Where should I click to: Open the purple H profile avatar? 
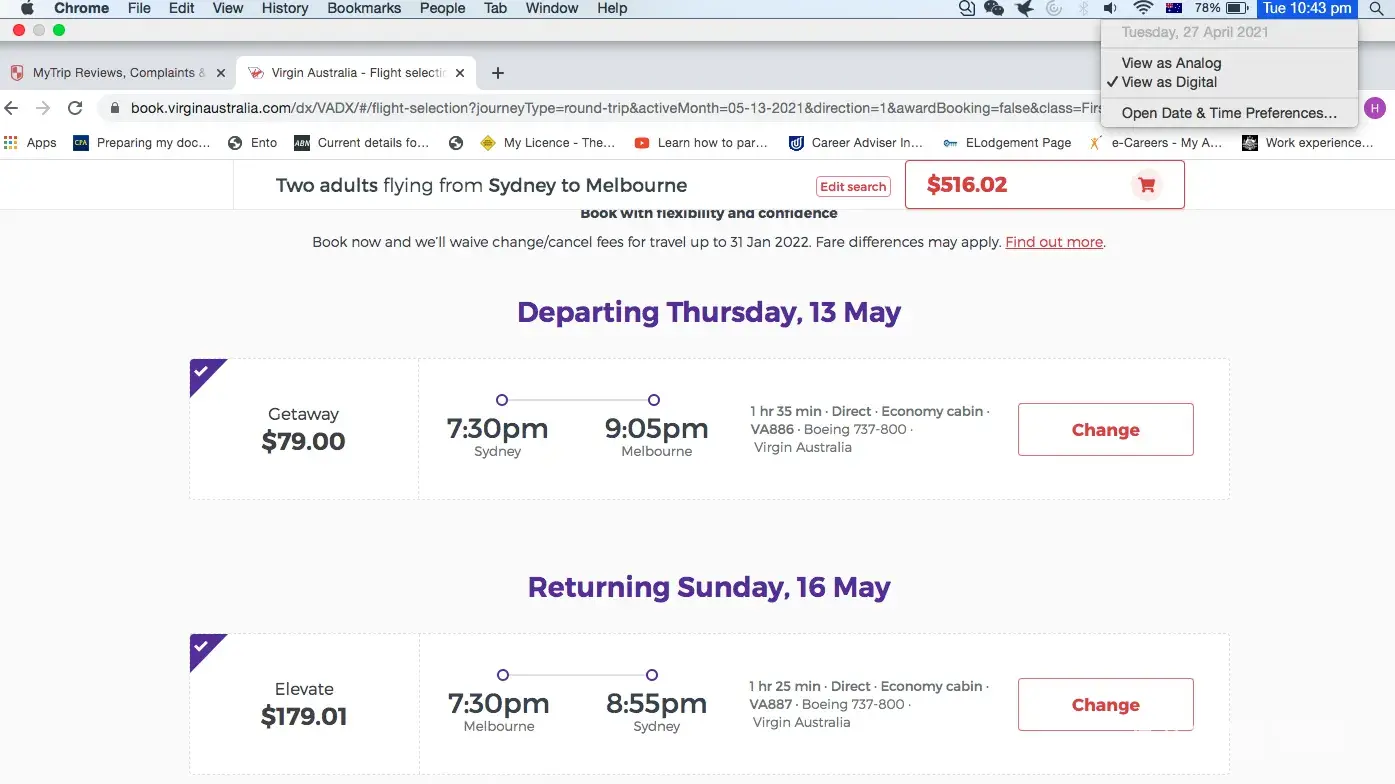[x=1375, y=108]
